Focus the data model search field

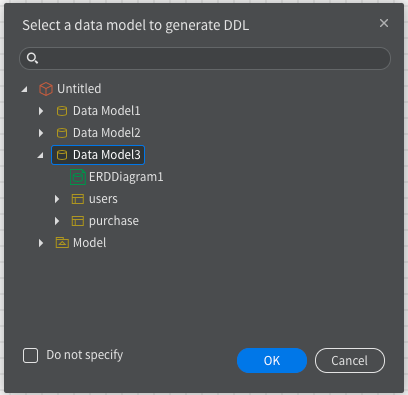tap(205, 58)
